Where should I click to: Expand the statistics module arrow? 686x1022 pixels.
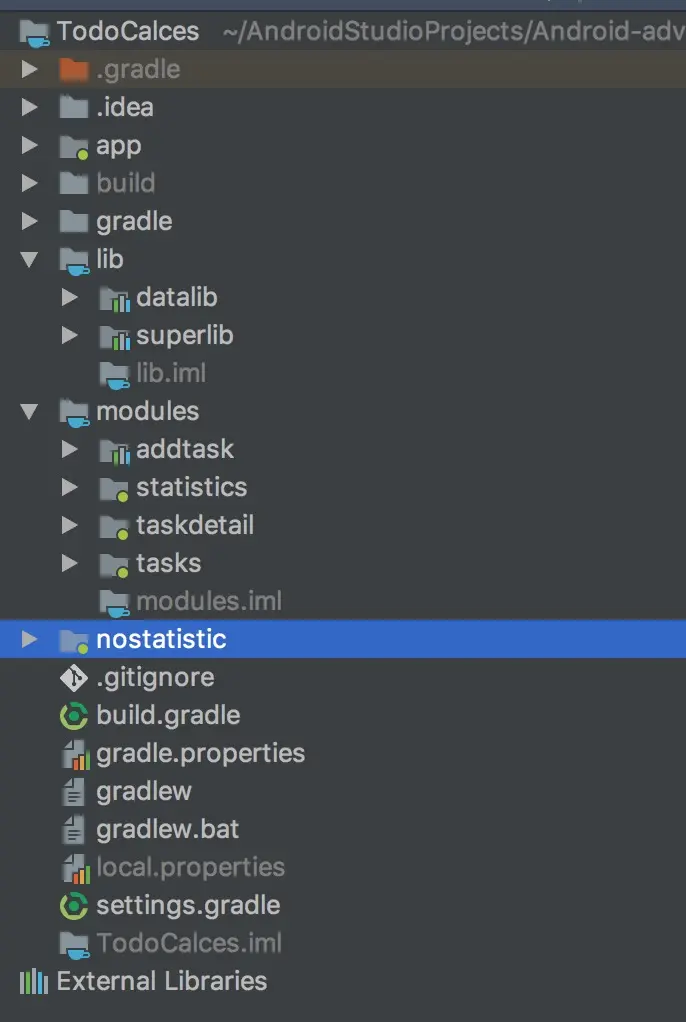(69, 488)
